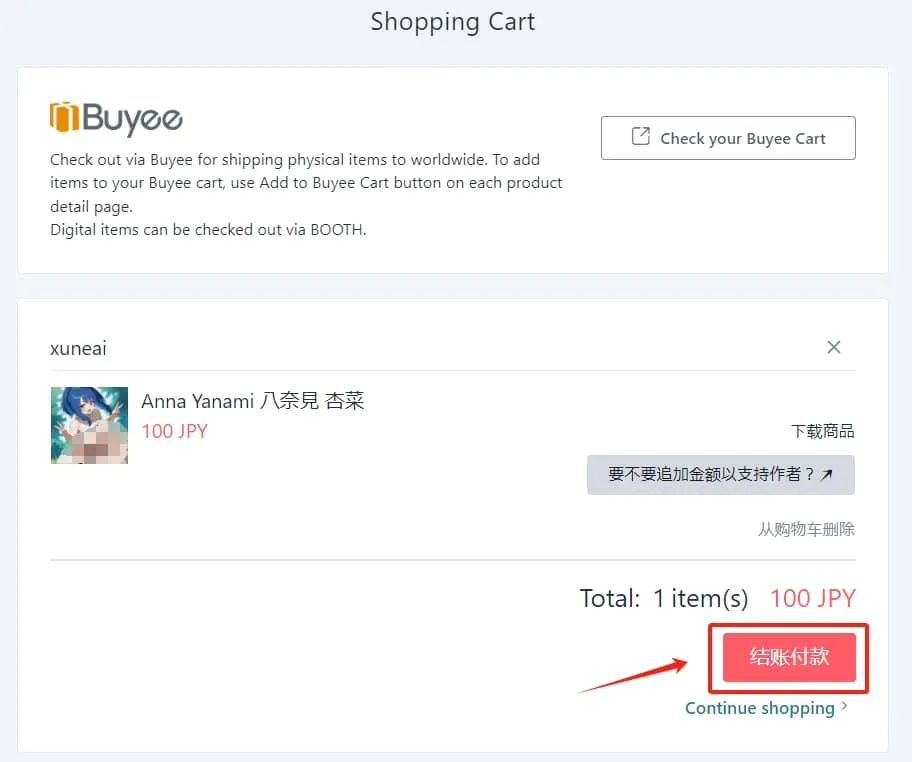Click the arrow icon on the support-author button

point(827,476)
